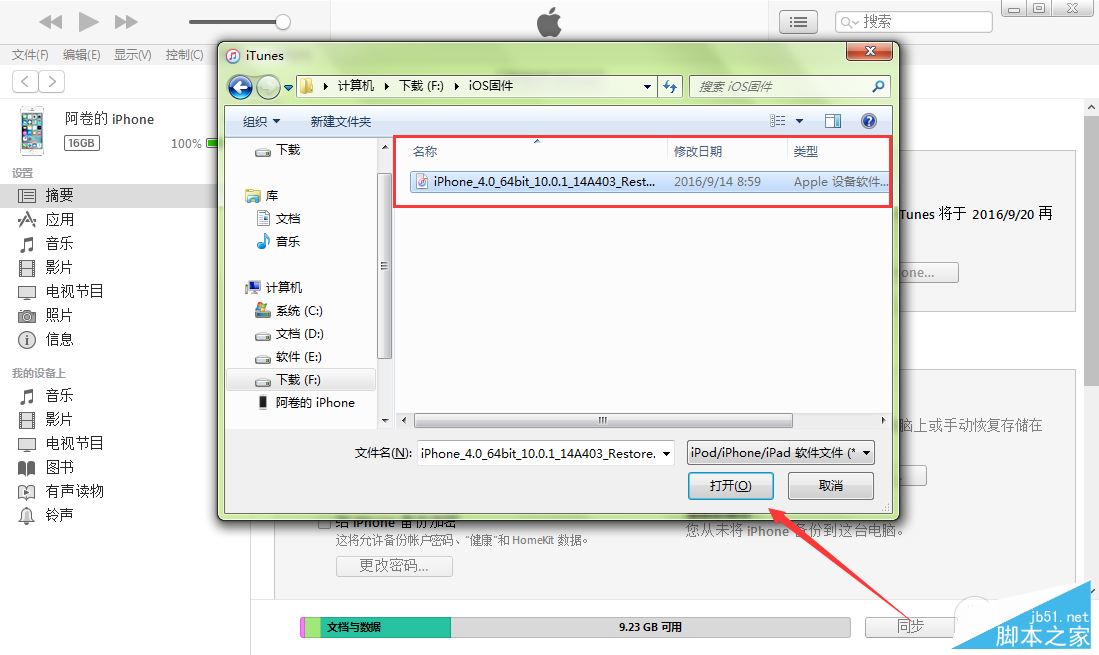1099x655 pixels.
Task: Click the 打开(O) button
Action: 730,485
